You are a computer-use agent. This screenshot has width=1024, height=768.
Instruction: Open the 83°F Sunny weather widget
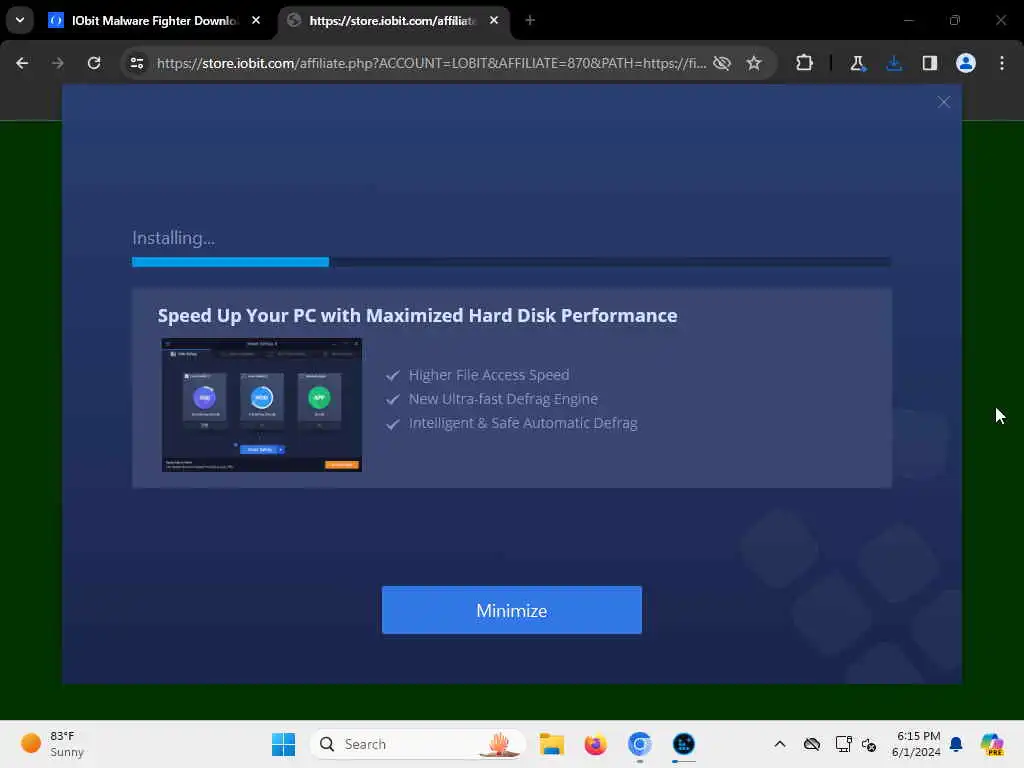tap(52, 744)
